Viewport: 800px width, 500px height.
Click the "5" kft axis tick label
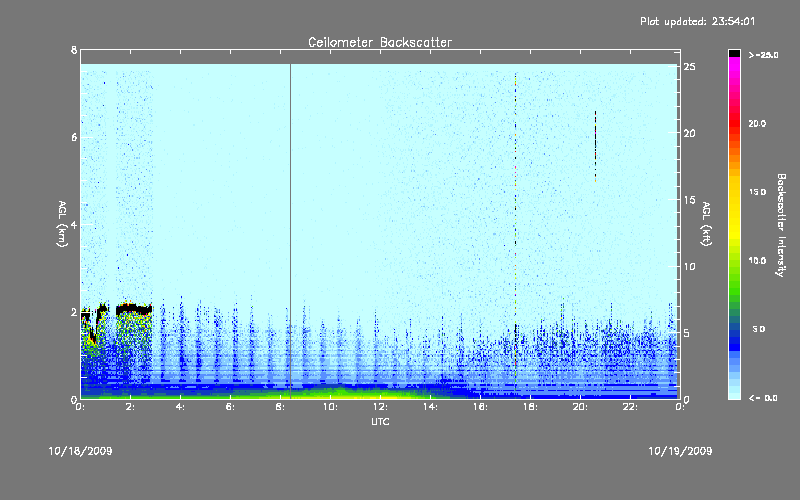pos(687,333)
